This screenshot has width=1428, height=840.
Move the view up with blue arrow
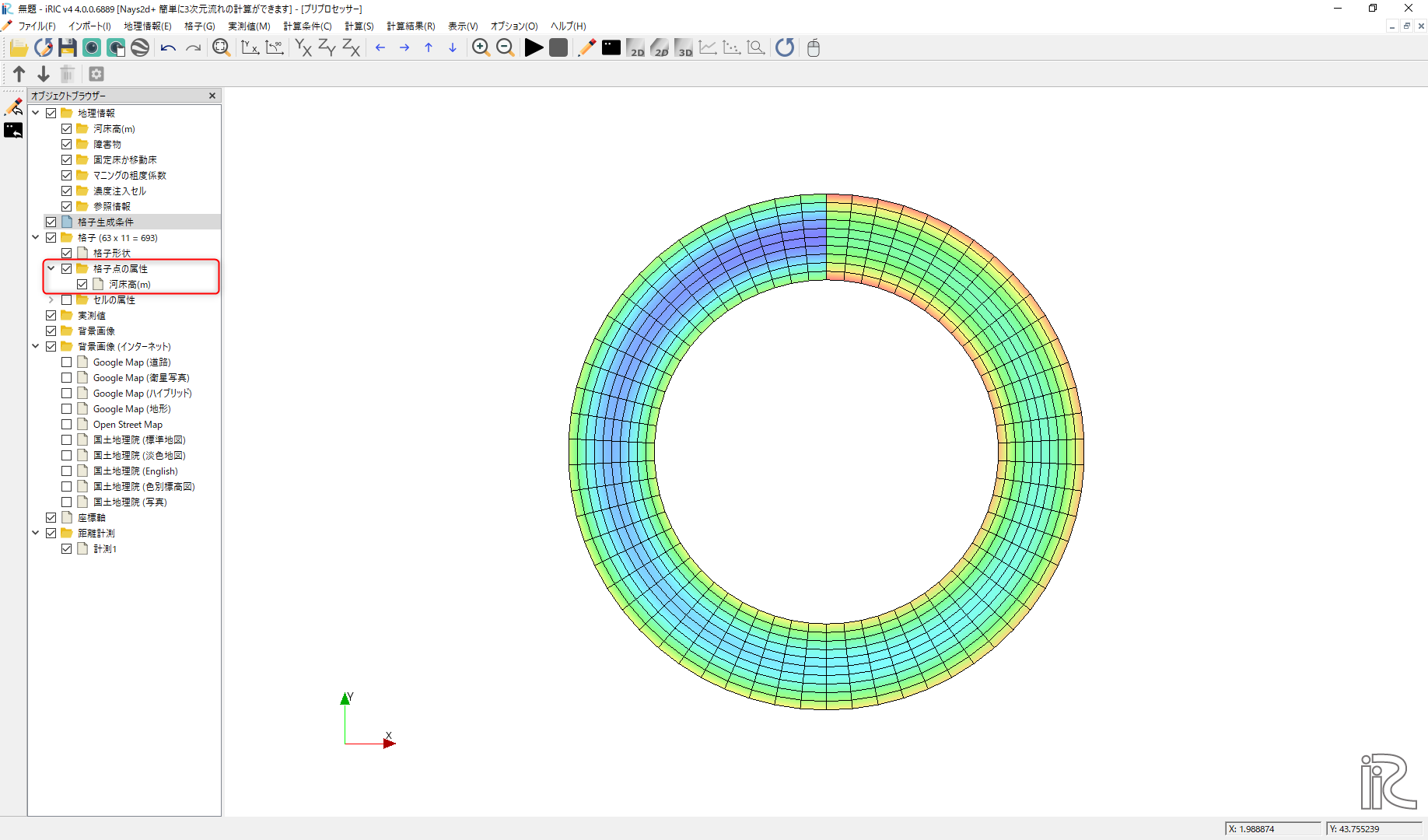pyautogui.click(x=429, y=48)
